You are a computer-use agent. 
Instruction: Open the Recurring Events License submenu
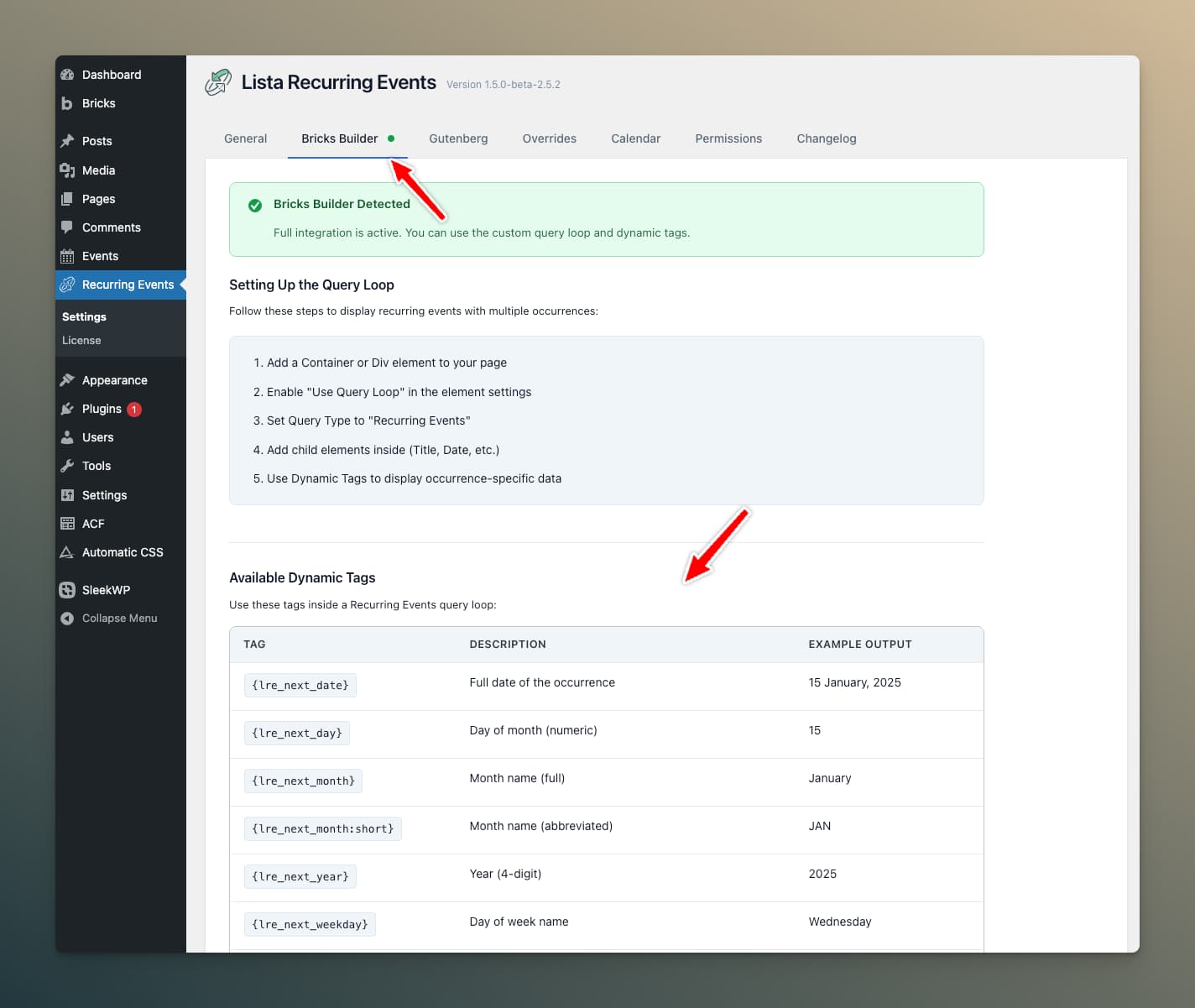(x=81, y=340)
